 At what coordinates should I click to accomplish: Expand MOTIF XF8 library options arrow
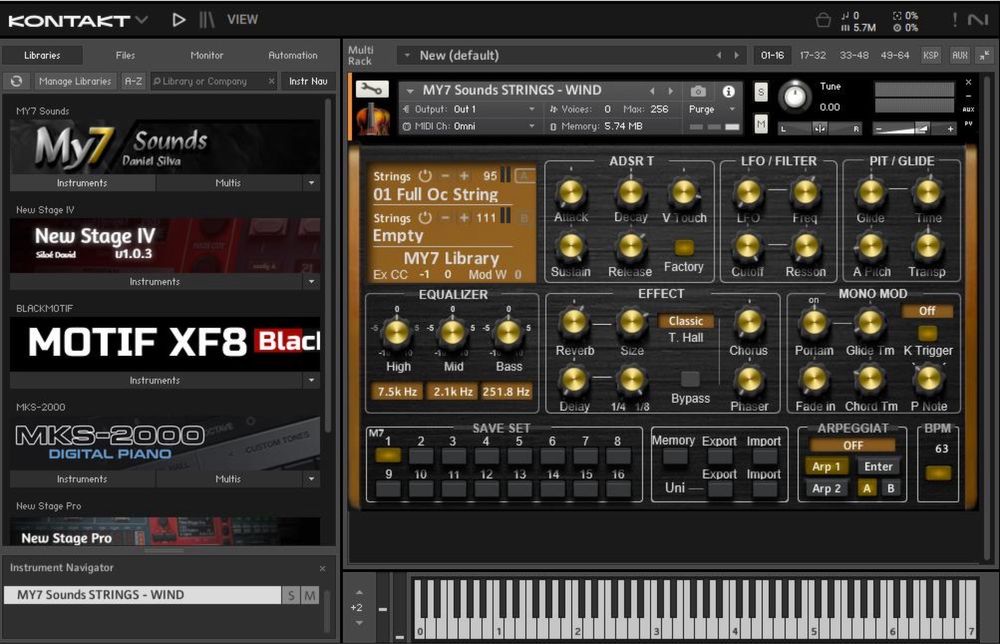311,380
